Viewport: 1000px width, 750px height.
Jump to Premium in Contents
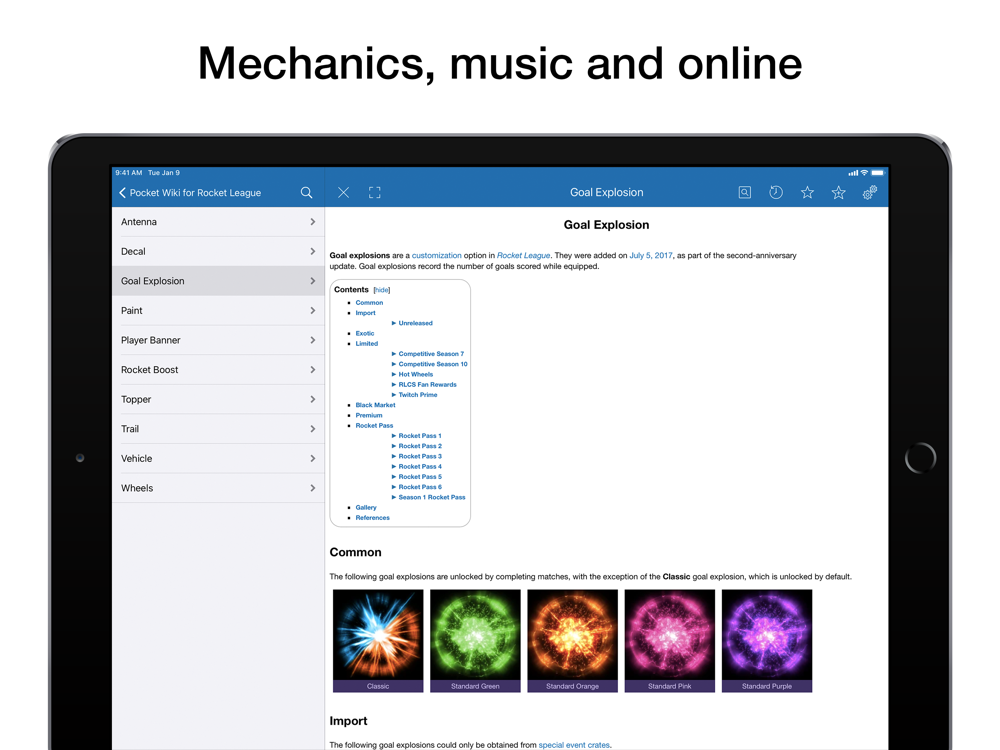[x=369, y=415]
